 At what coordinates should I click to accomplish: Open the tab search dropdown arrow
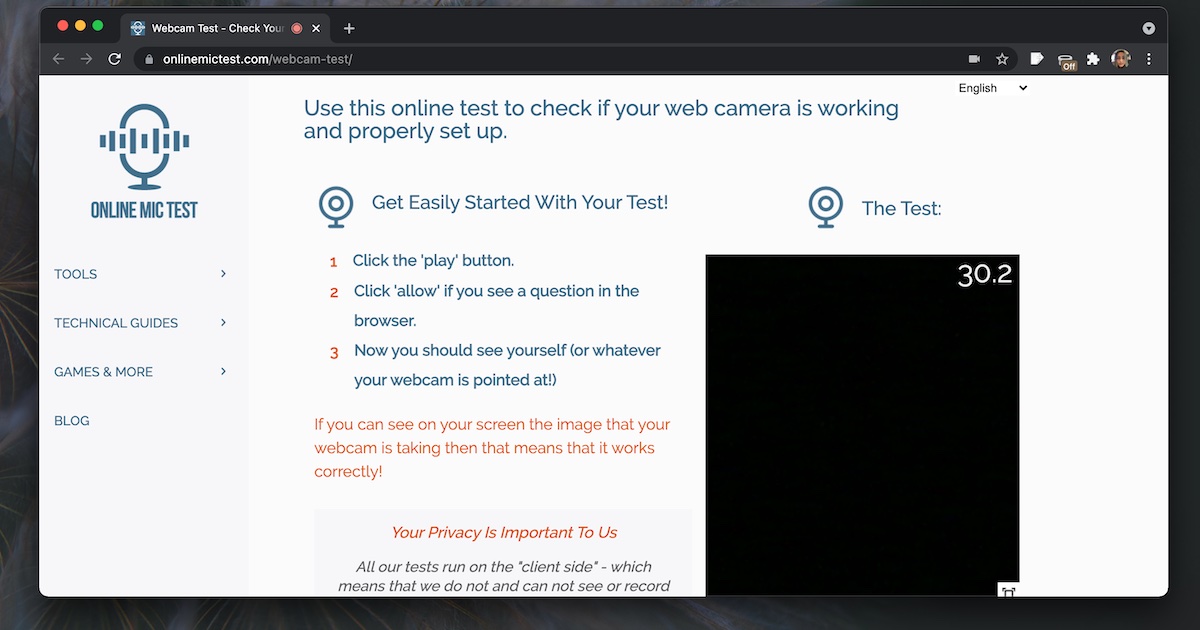(x=1149, y=28)
